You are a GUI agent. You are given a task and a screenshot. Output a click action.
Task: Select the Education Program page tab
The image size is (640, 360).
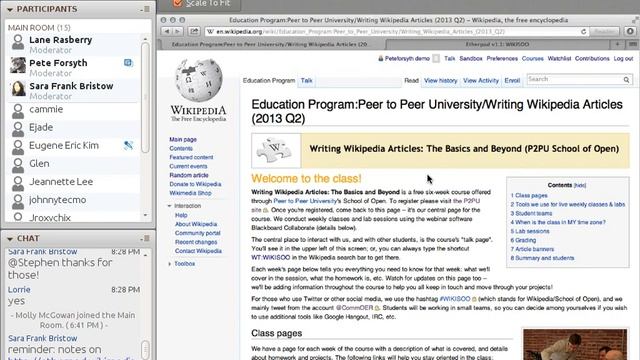pyautogui.click(x=269, y=80)
